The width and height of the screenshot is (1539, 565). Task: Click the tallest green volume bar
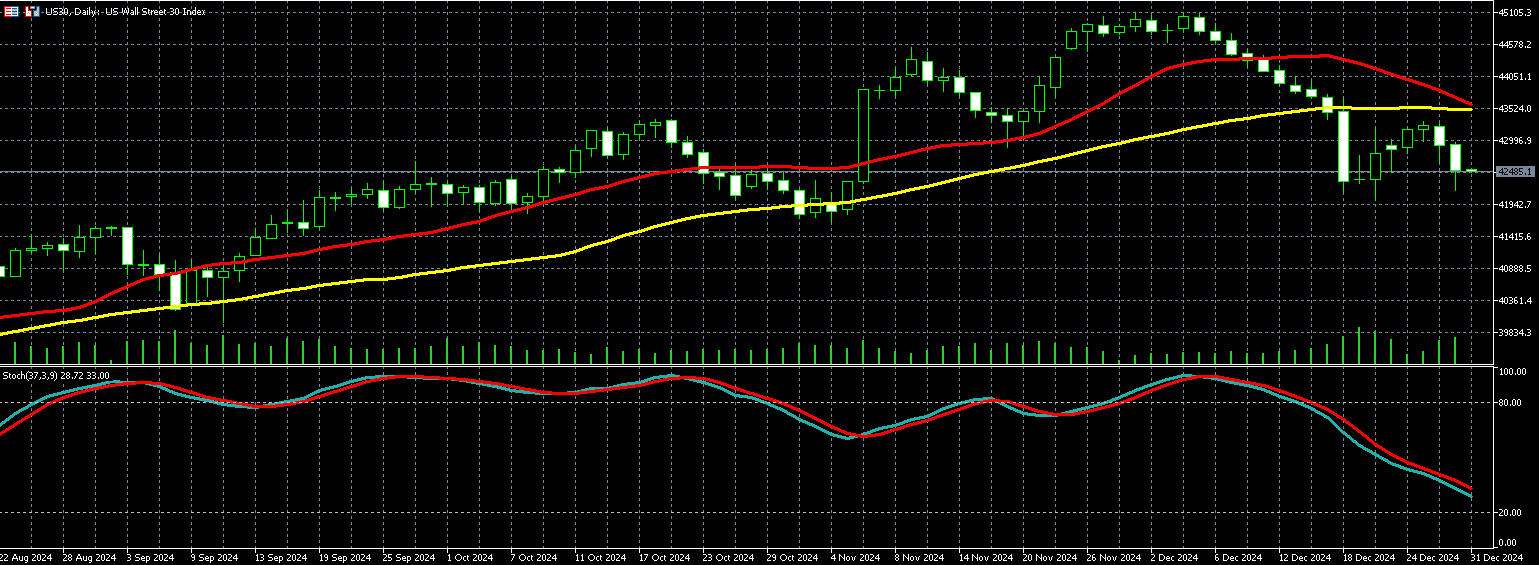pos(1359,346)
